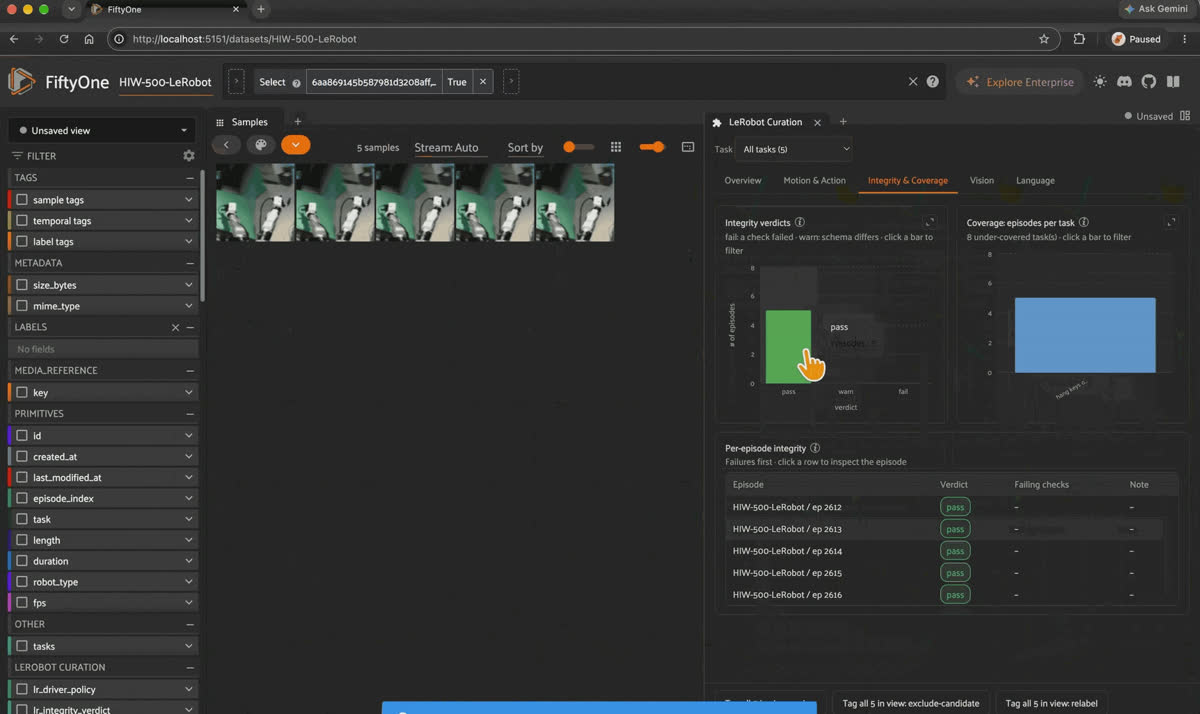Switch to the Vision tab

(x=982, y=181)
